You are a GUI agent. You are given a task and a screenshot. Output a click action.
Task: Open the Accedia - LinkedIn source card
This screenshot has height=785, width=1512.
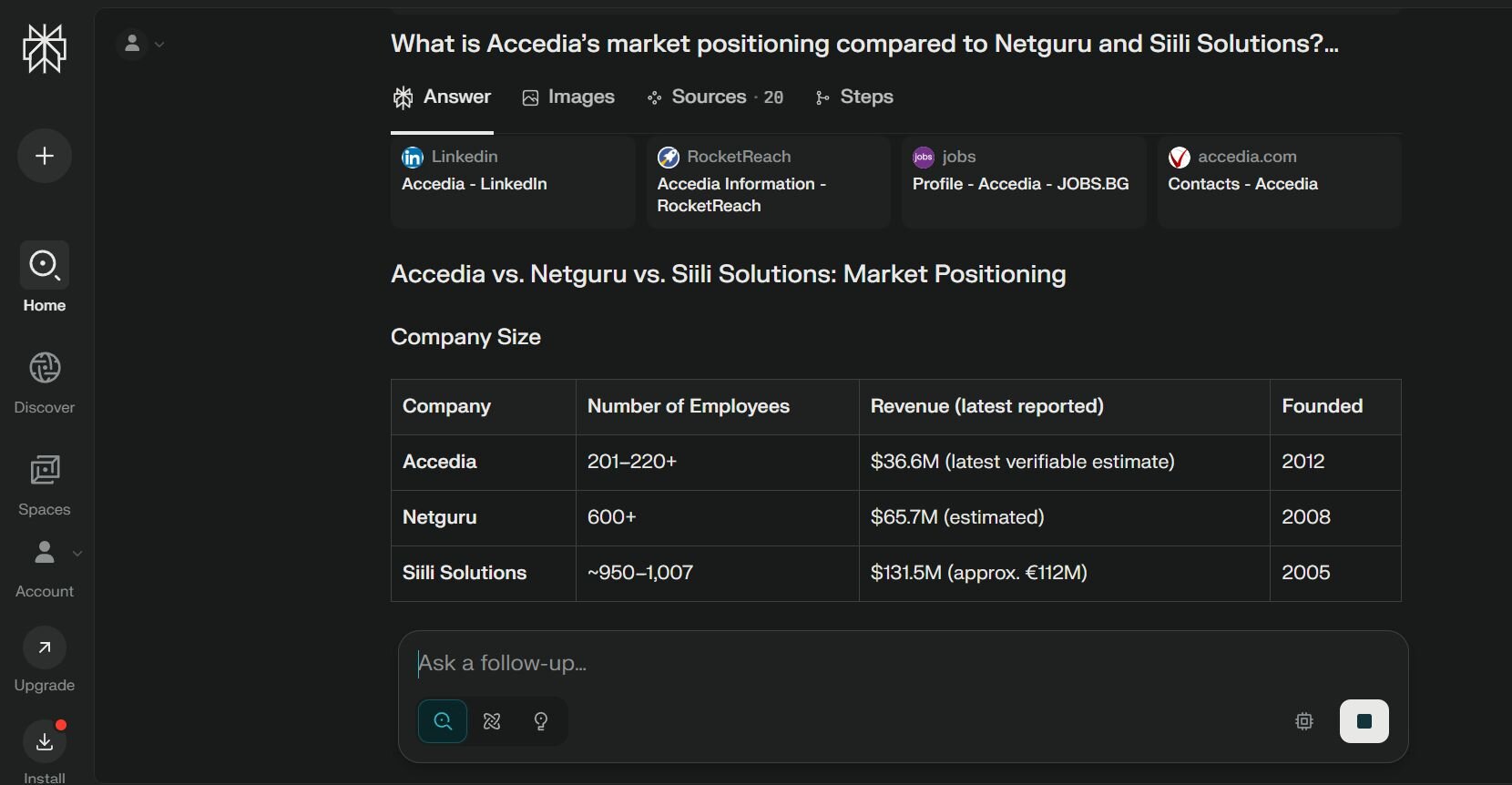pos(513,182)
